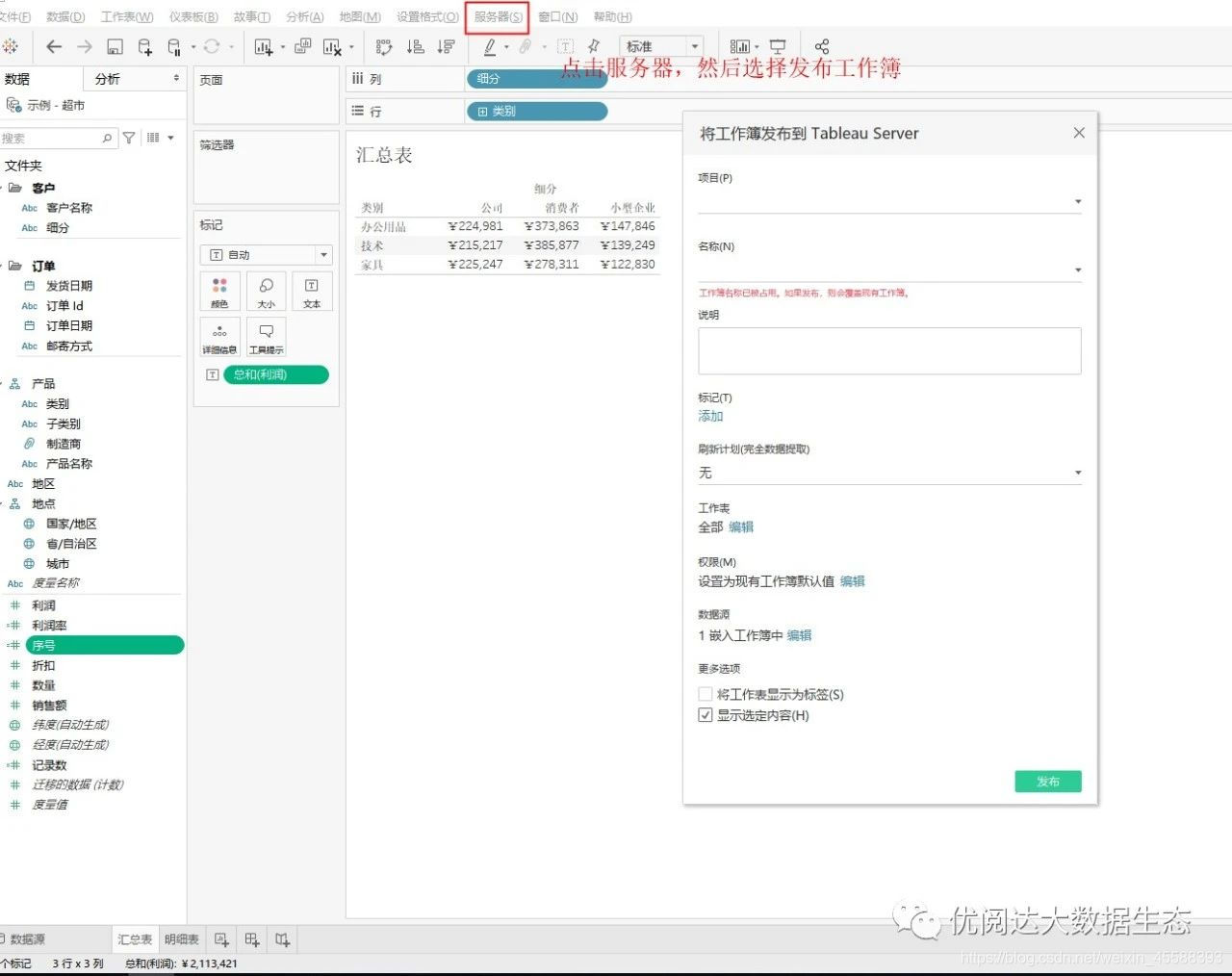Click the new worksheet chart icon
This screenshot has width=1232, height=976.
(x=263, y=46)
